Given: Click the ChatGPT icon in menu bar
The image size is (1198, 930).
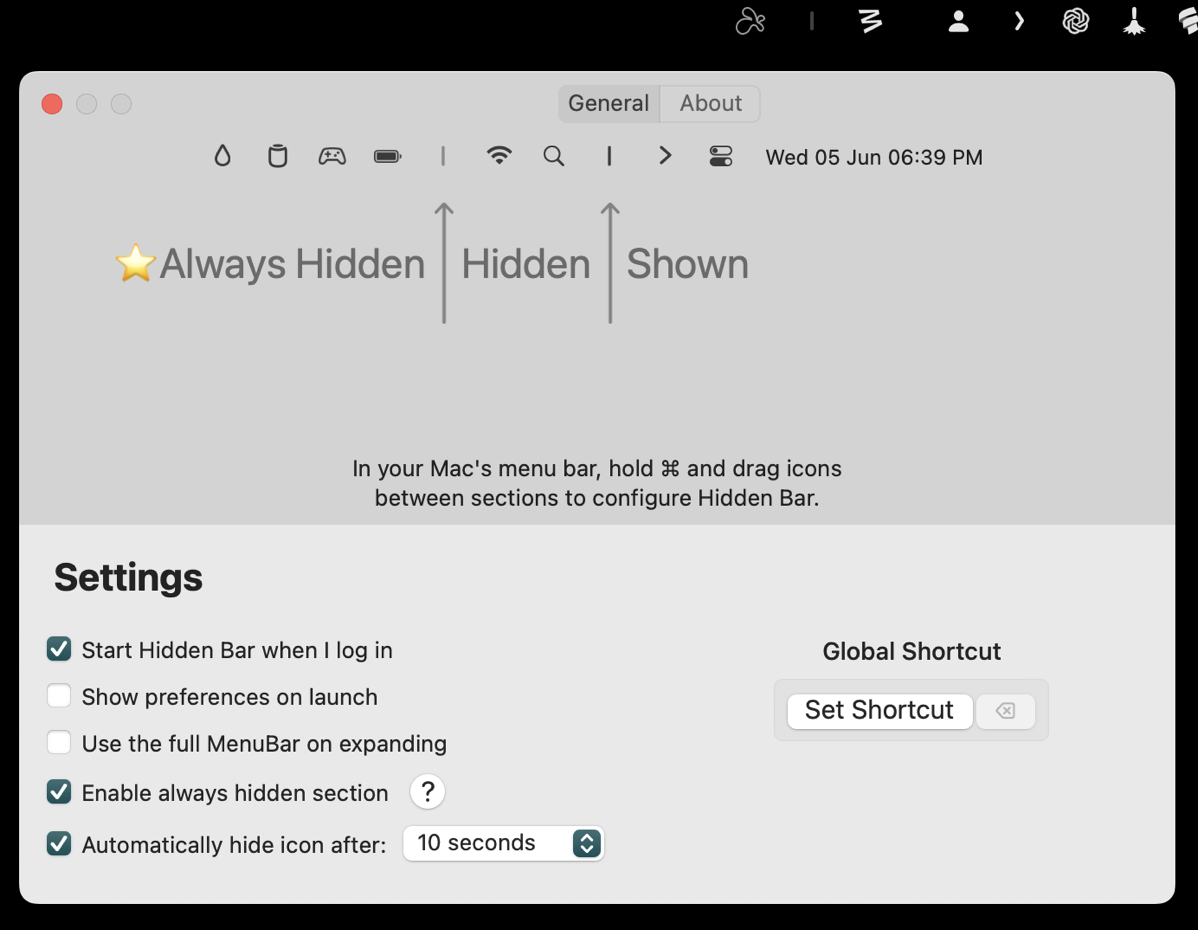Looking at the screenshot, I should pyautogui.click(x=1075, y=21).
